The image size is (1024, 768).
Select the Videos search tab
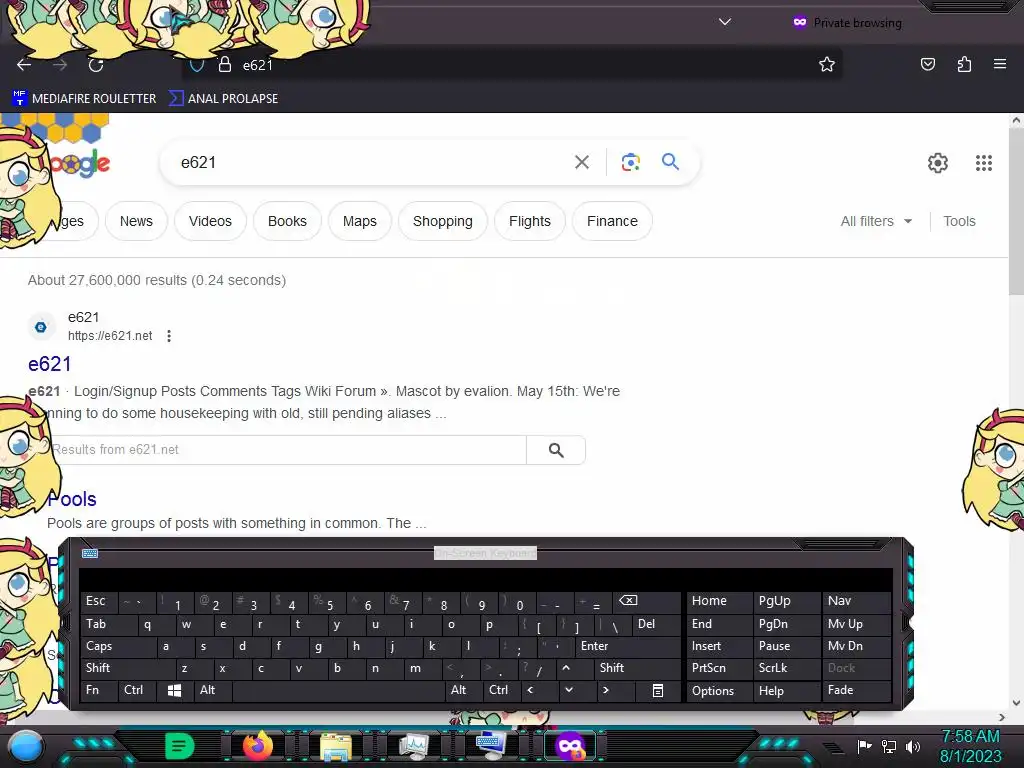[x=210, y=221]
